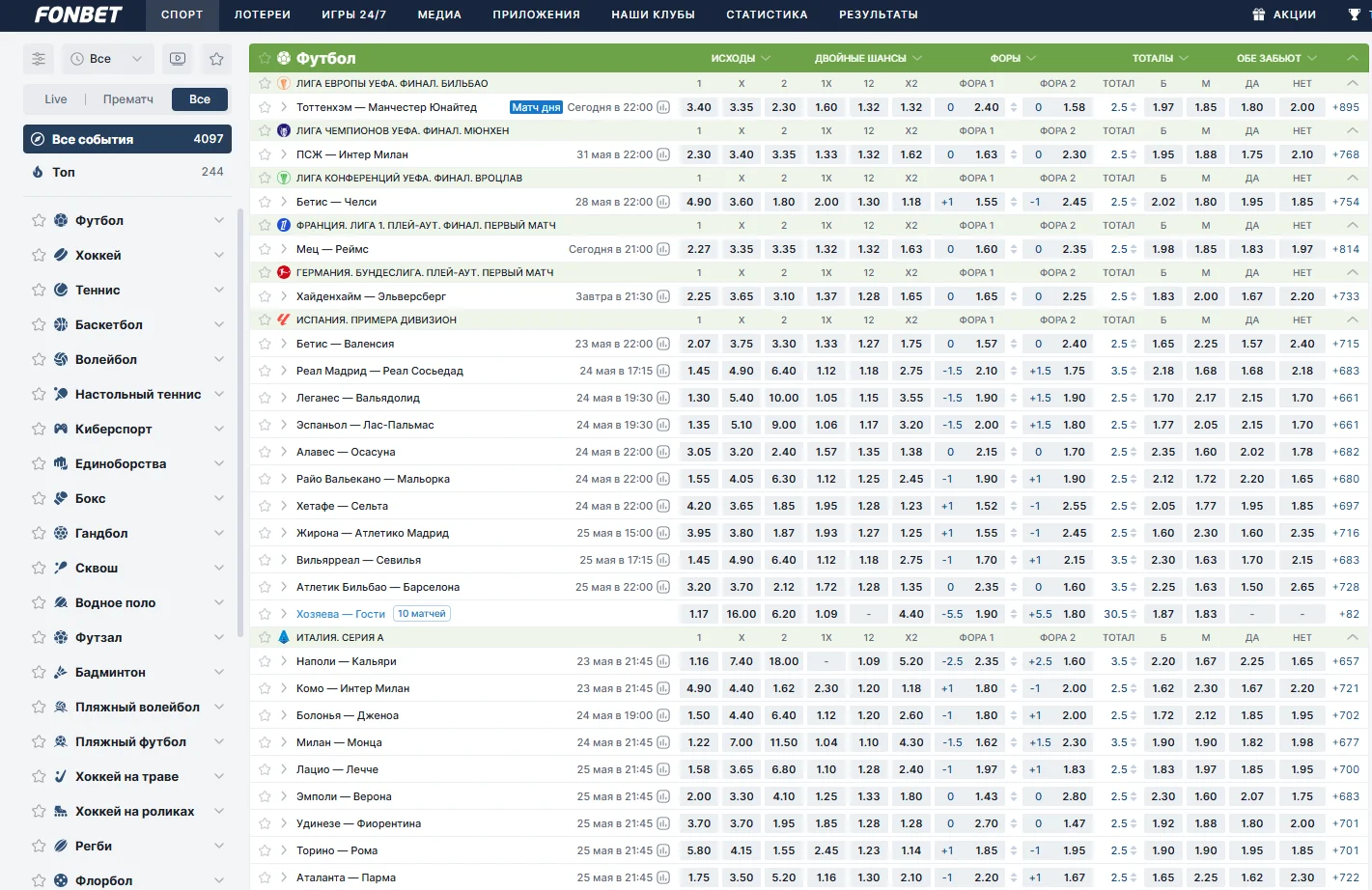Image resolution: width=1372 pixels, height=890 pixels.
Task: Click the gift icon next to Акции
Action: click(1258, 14)
